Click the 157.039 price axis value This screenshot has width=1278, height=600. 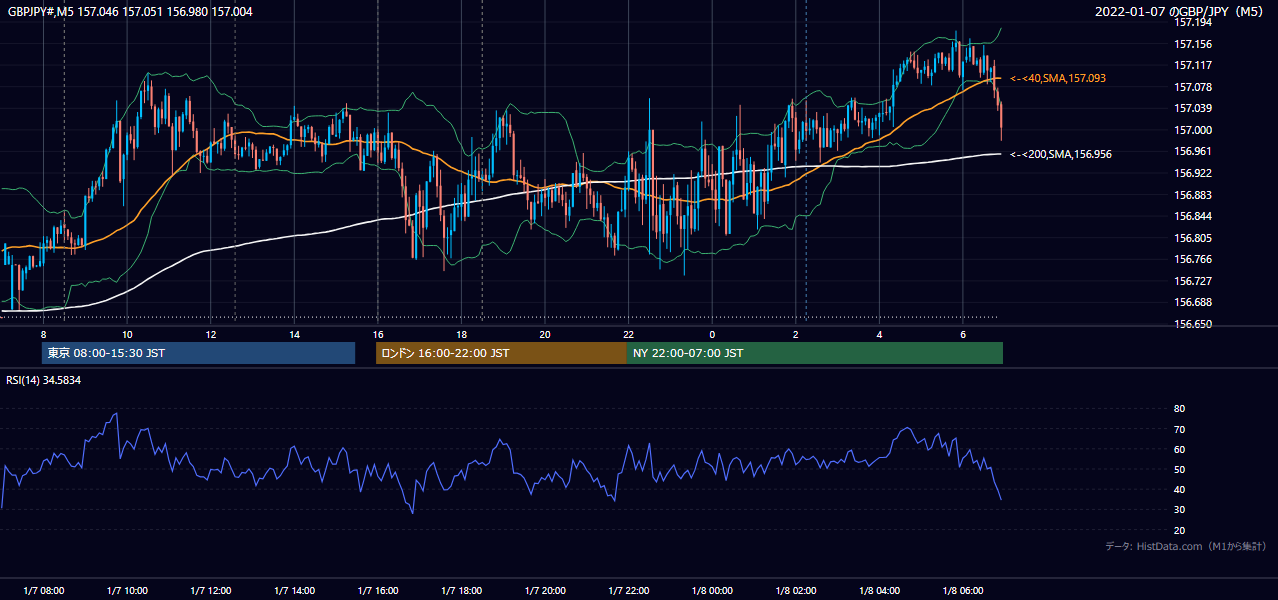(x=1192, y=108)
